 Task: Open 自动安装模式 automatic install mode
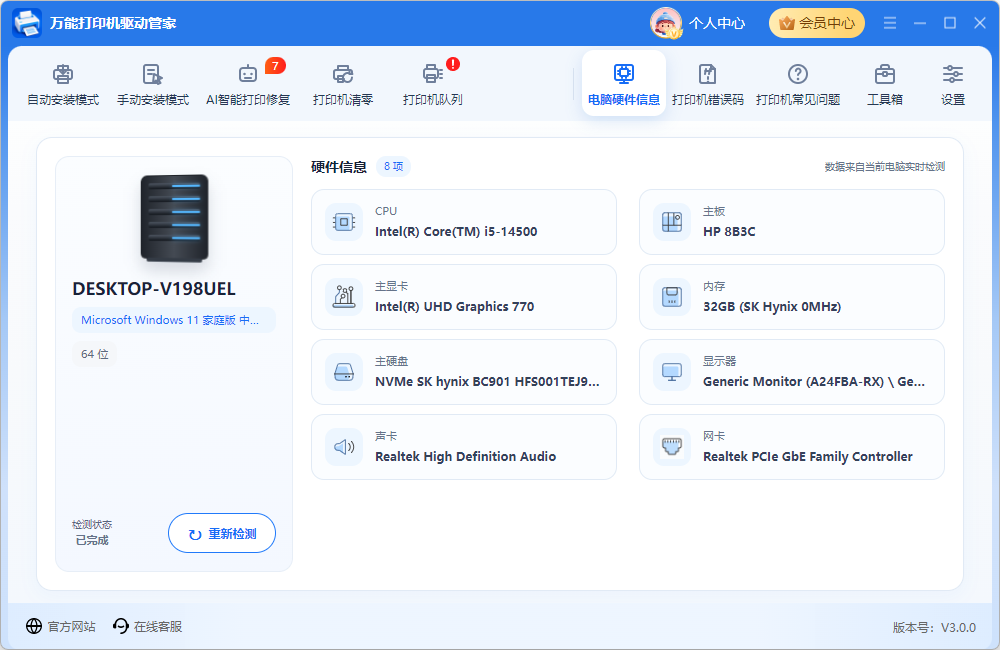click(63, 84)
